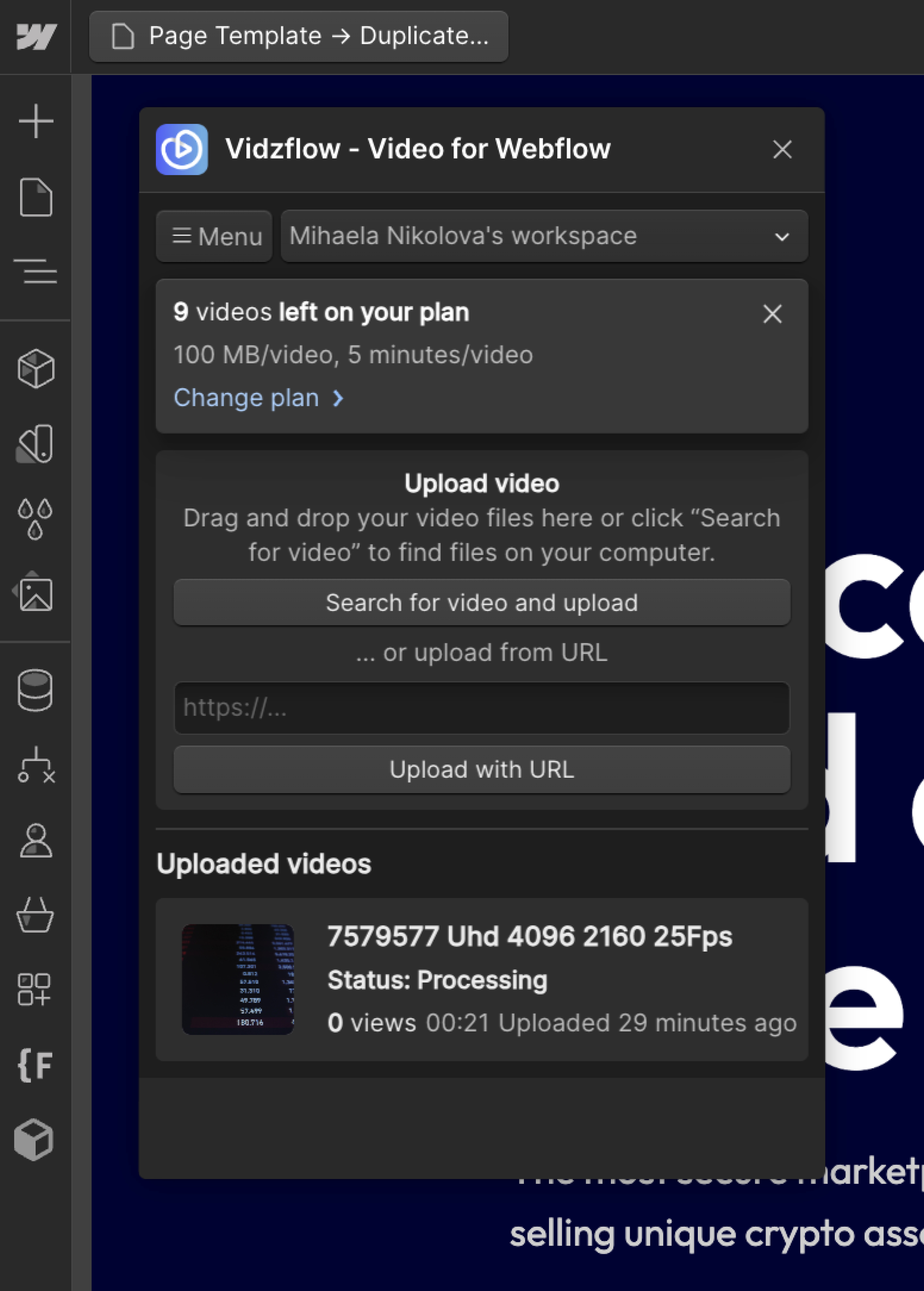Click the Upload with URL button

point(482,769)
